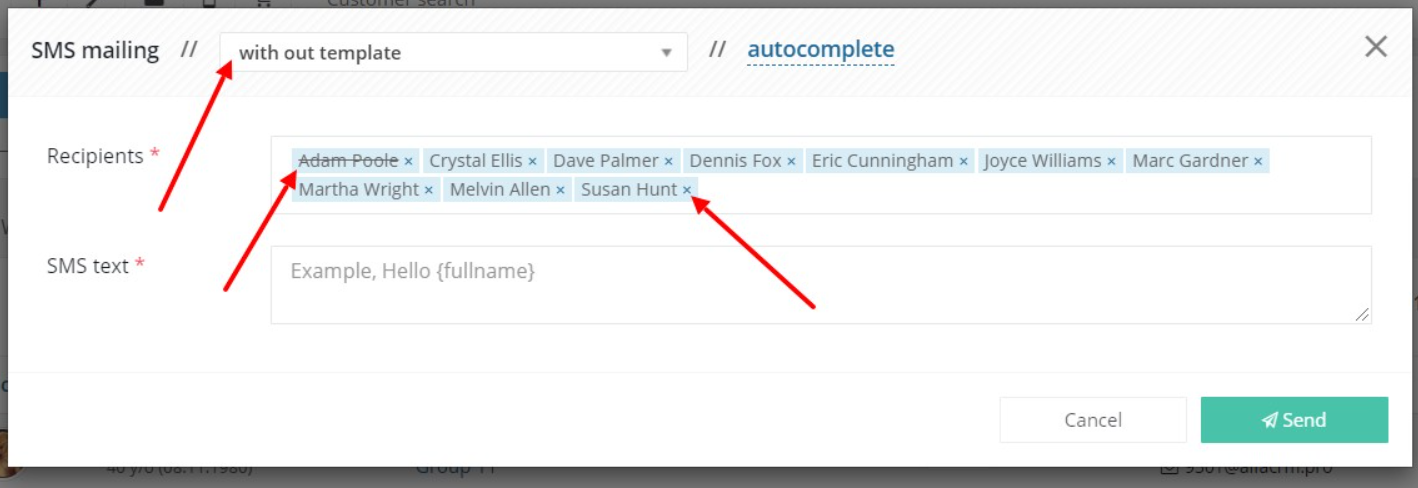Focus the SMS text field

821,285
